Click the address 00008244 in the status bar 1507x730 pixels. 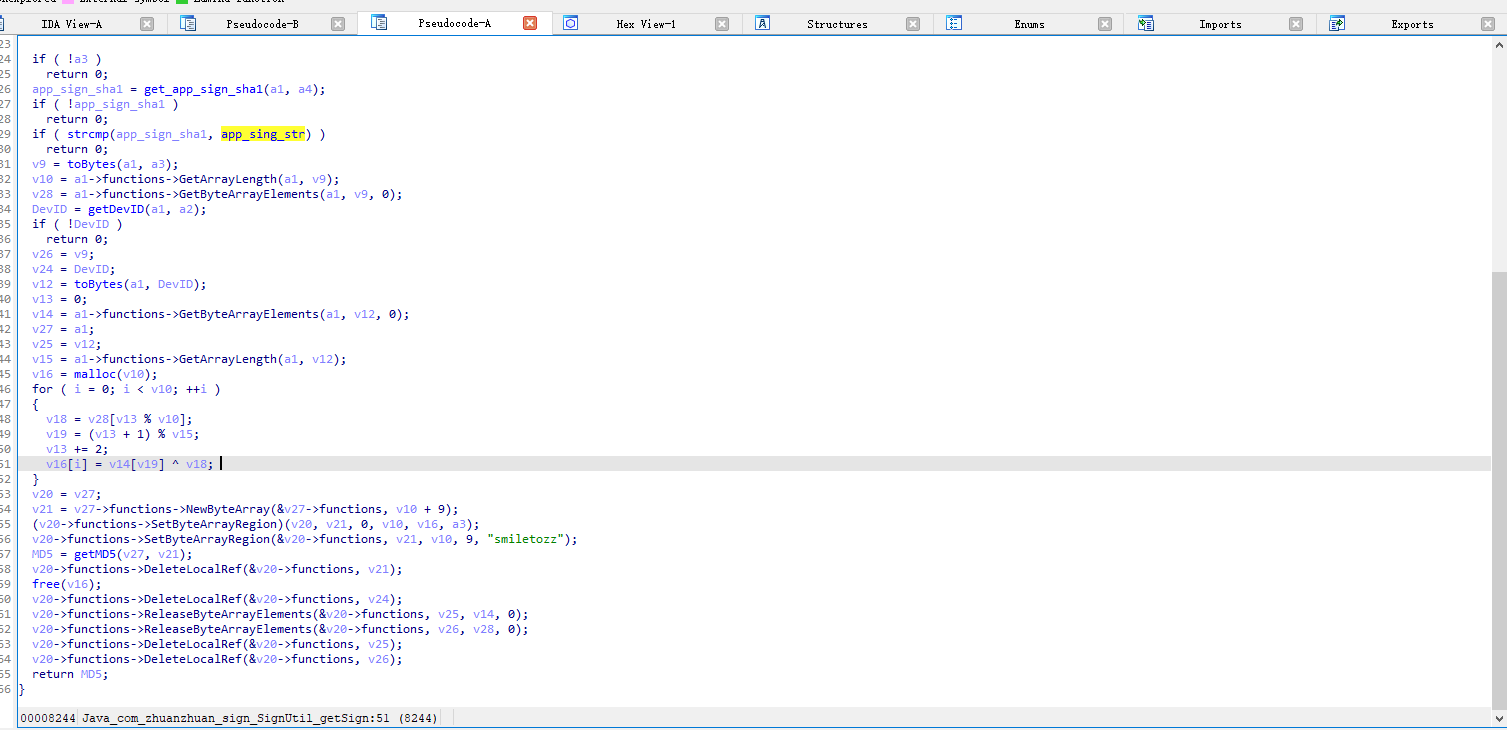(x=48, y=718)
